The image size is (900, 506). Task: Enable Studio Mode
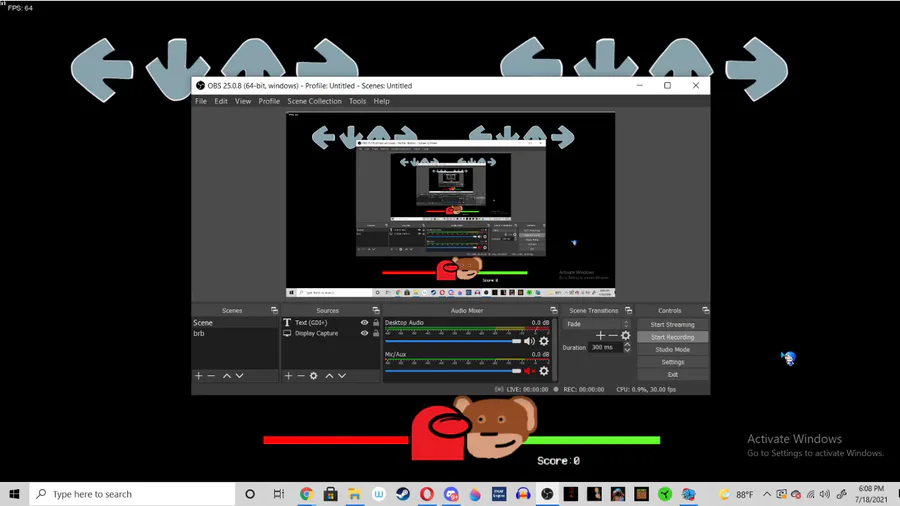[672, 350]
